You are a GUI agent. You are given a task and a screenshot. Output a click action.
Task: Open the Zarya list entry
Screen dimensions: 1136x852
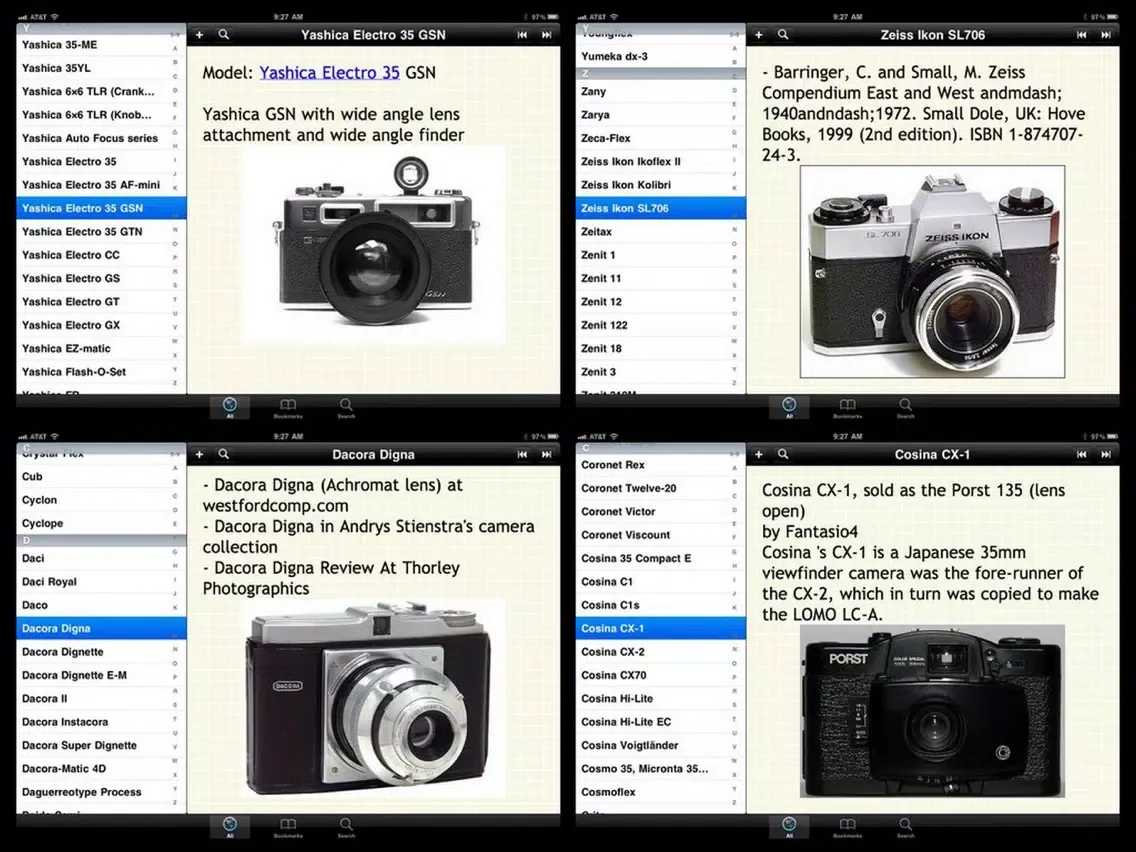click(x=660, y=114)
